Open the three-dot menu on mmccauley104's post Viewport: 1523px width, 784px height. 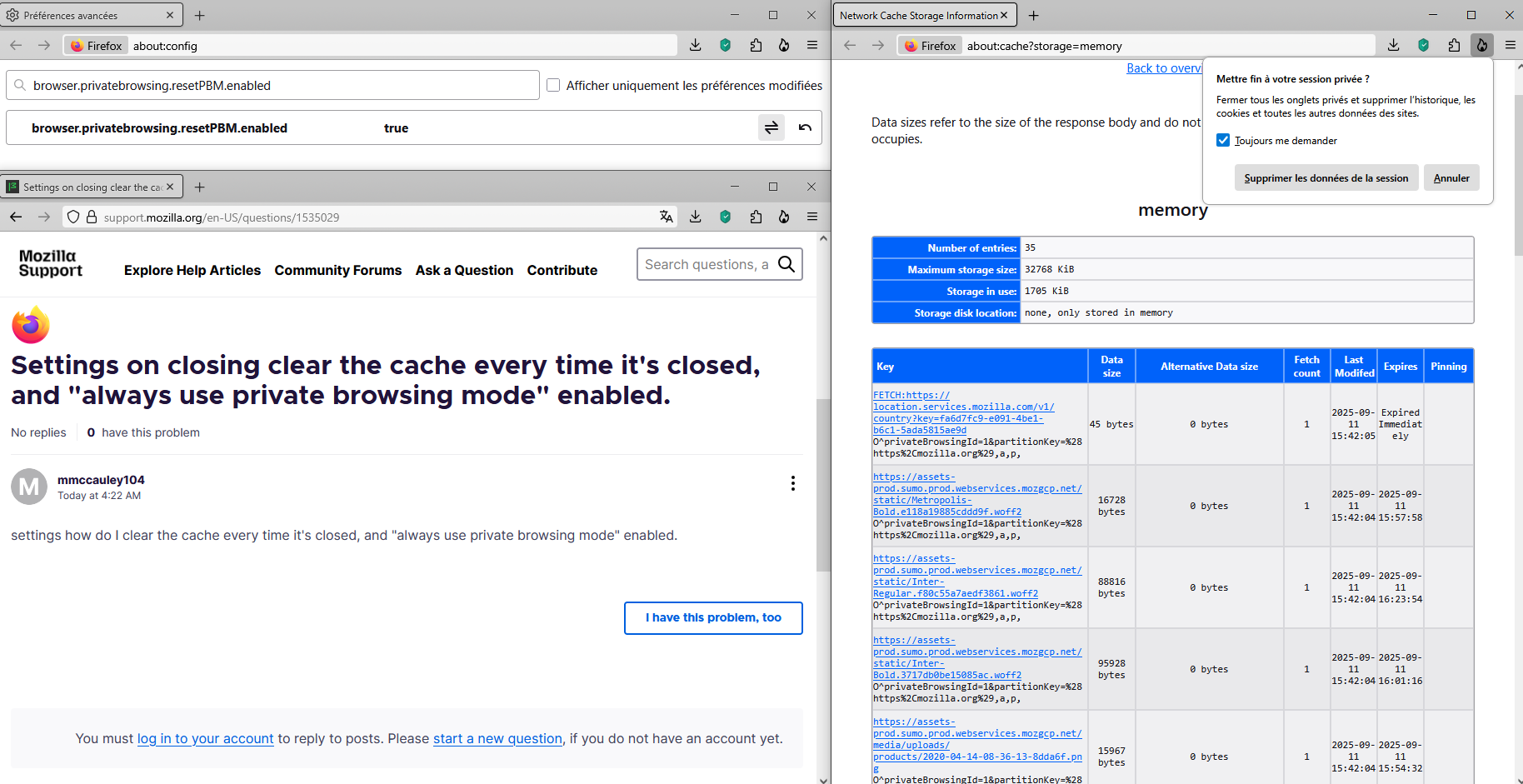click(x=792, y=483)
